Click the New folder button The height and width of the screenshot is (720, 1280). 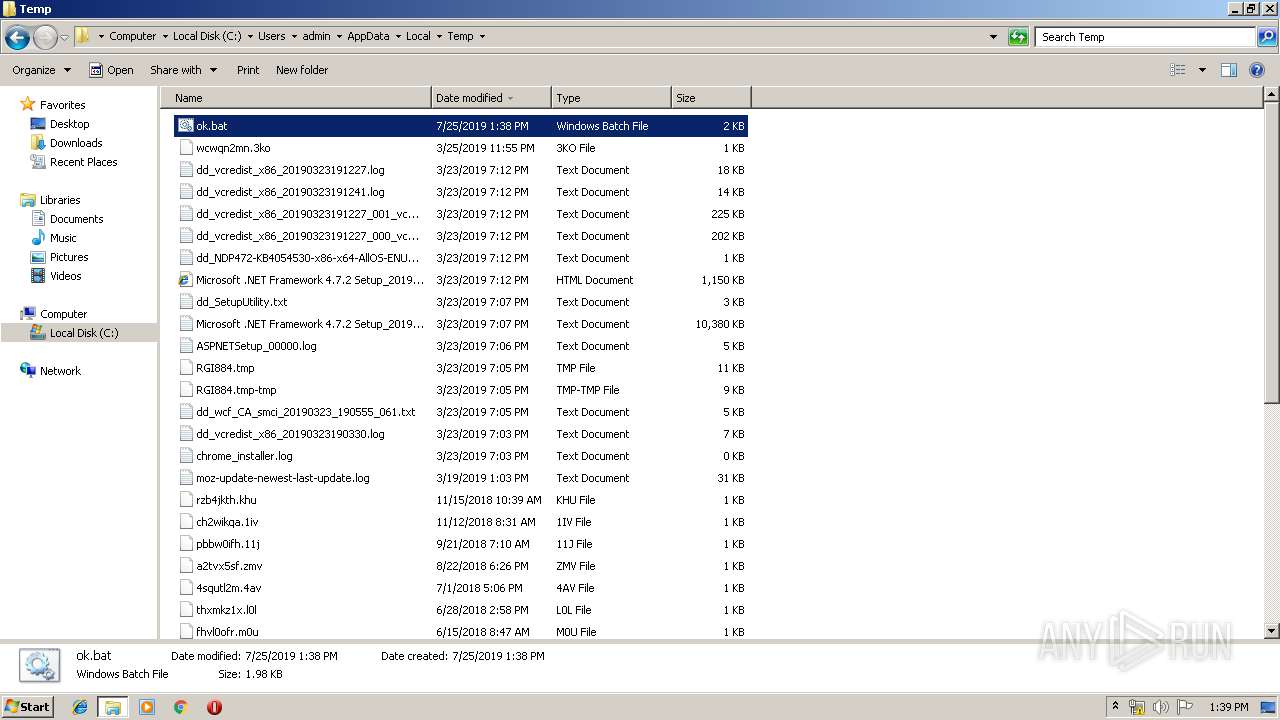[302, 70]
